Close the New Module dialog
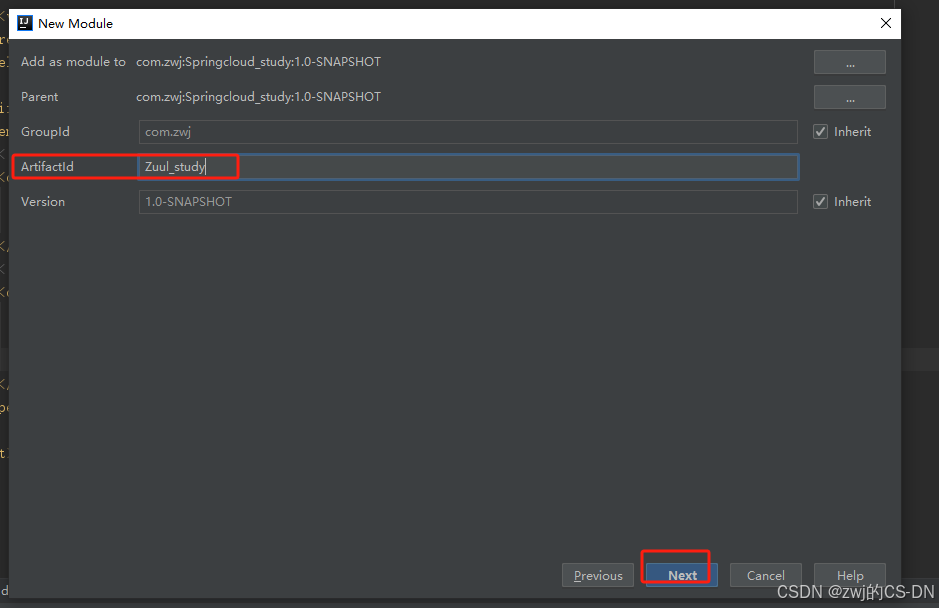The image size is (939, 608). pyautogui.click(x=886, y=23)
